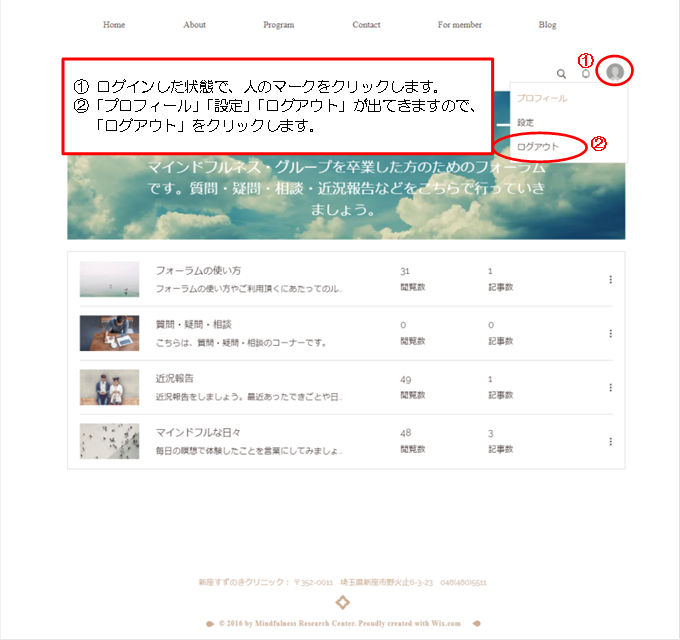Select プロフィール in the user dropdown
This screenshot has width=680, height=640.
(x=542, y=98)
